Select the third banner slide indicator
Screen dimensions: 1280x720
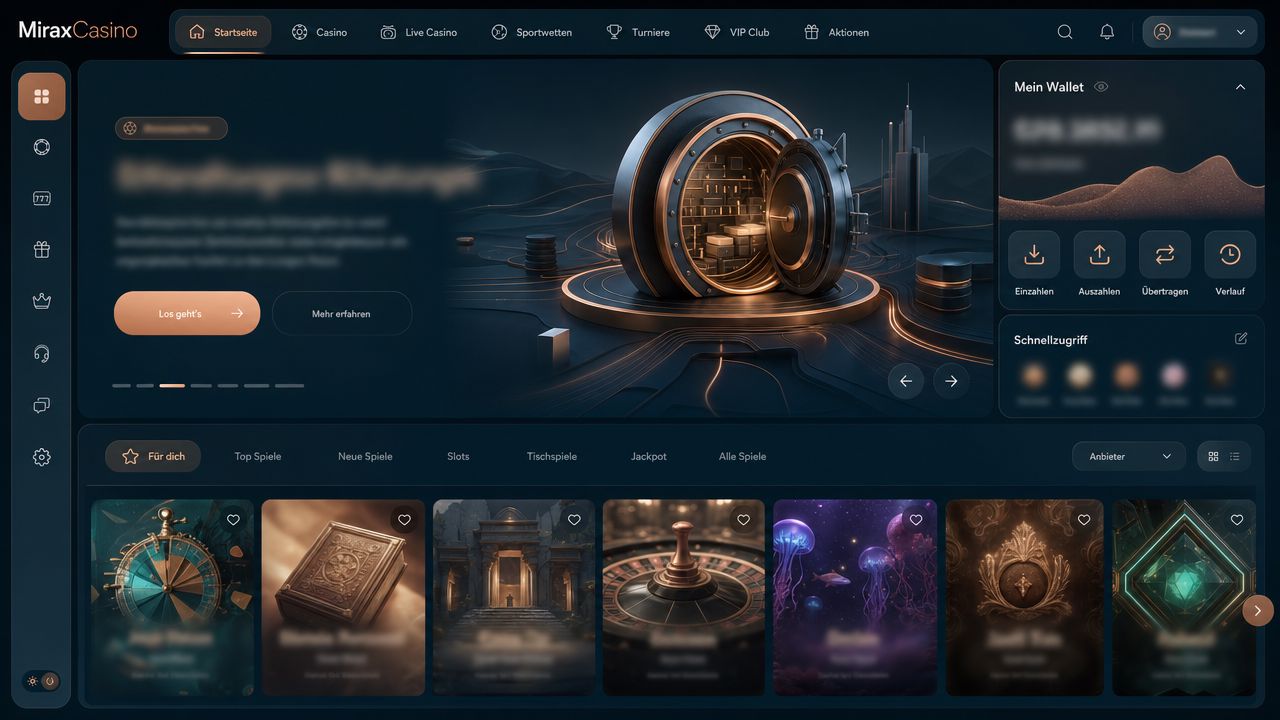172,385
